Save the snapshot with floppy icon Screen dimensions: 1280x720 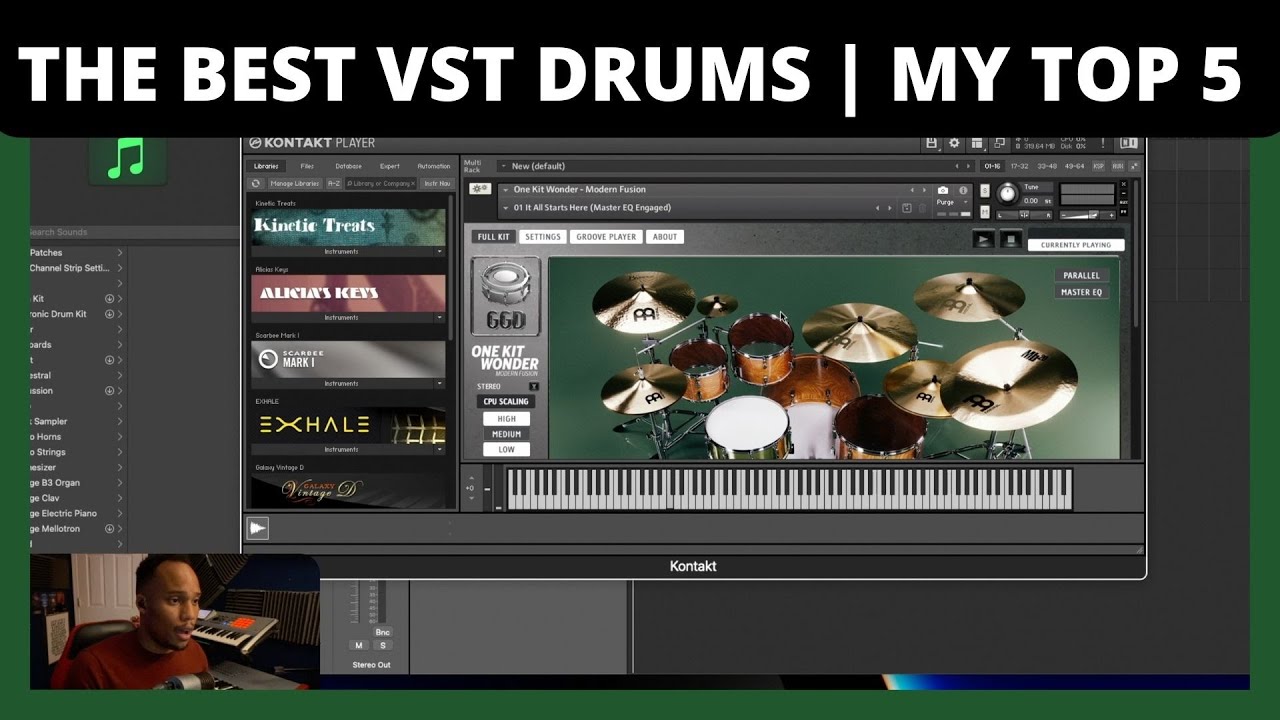907,208
